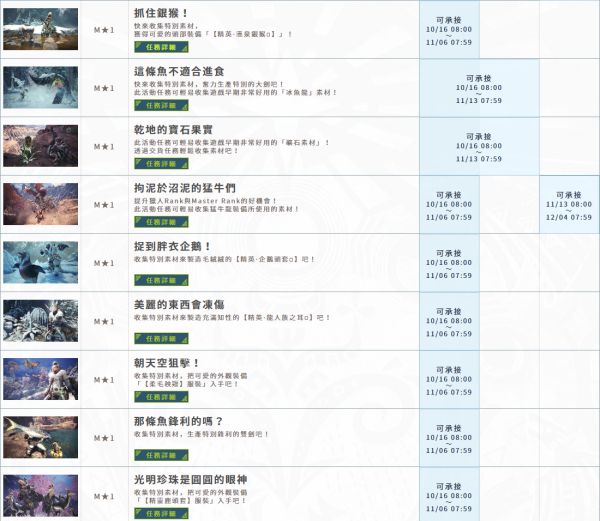Click the 這條魚不適合進食 quest thumbnail
600x521 pixels.
41,87
